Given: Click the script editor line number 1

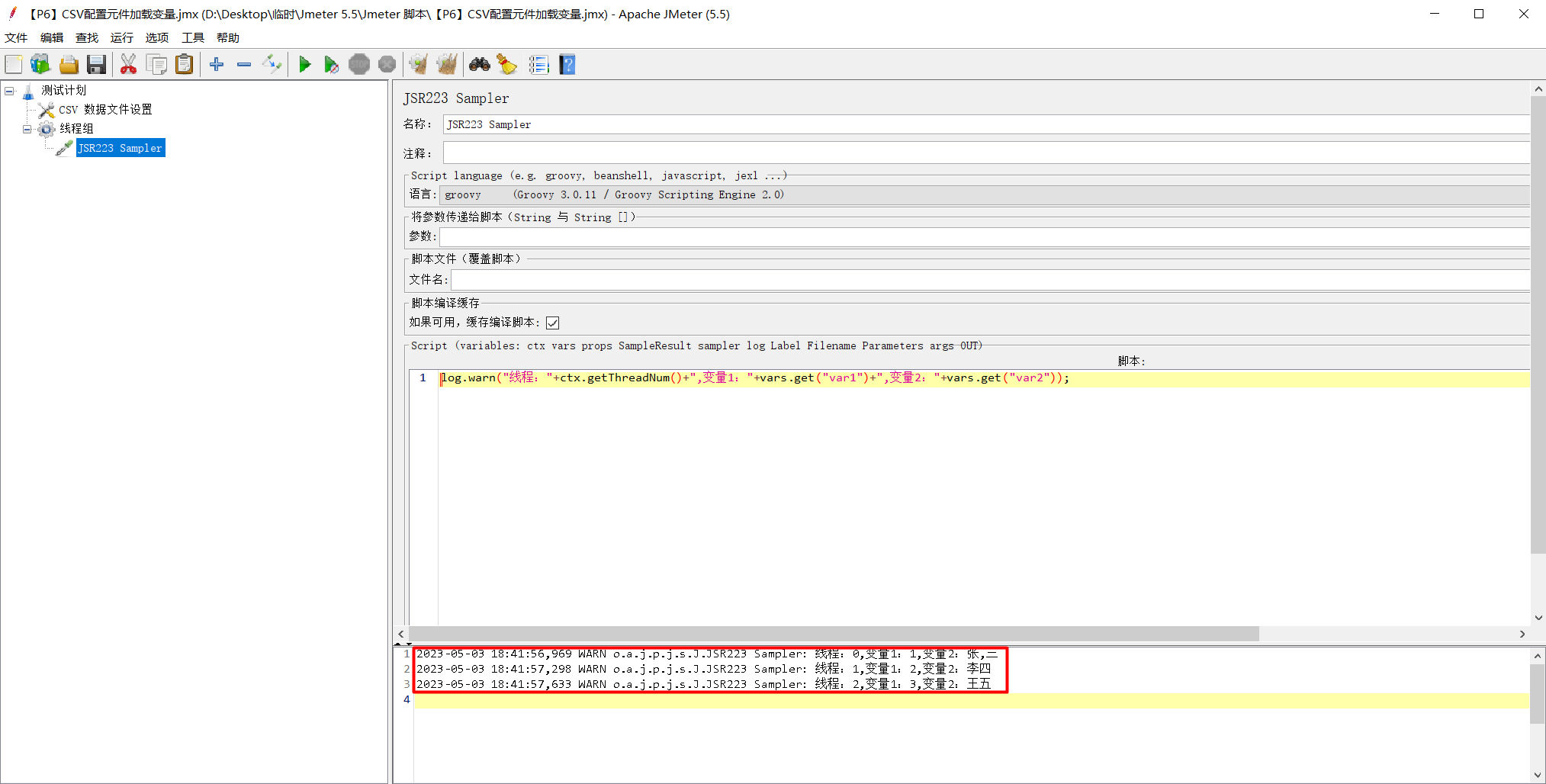Looking at the screenshot, I should coord(423,378).
